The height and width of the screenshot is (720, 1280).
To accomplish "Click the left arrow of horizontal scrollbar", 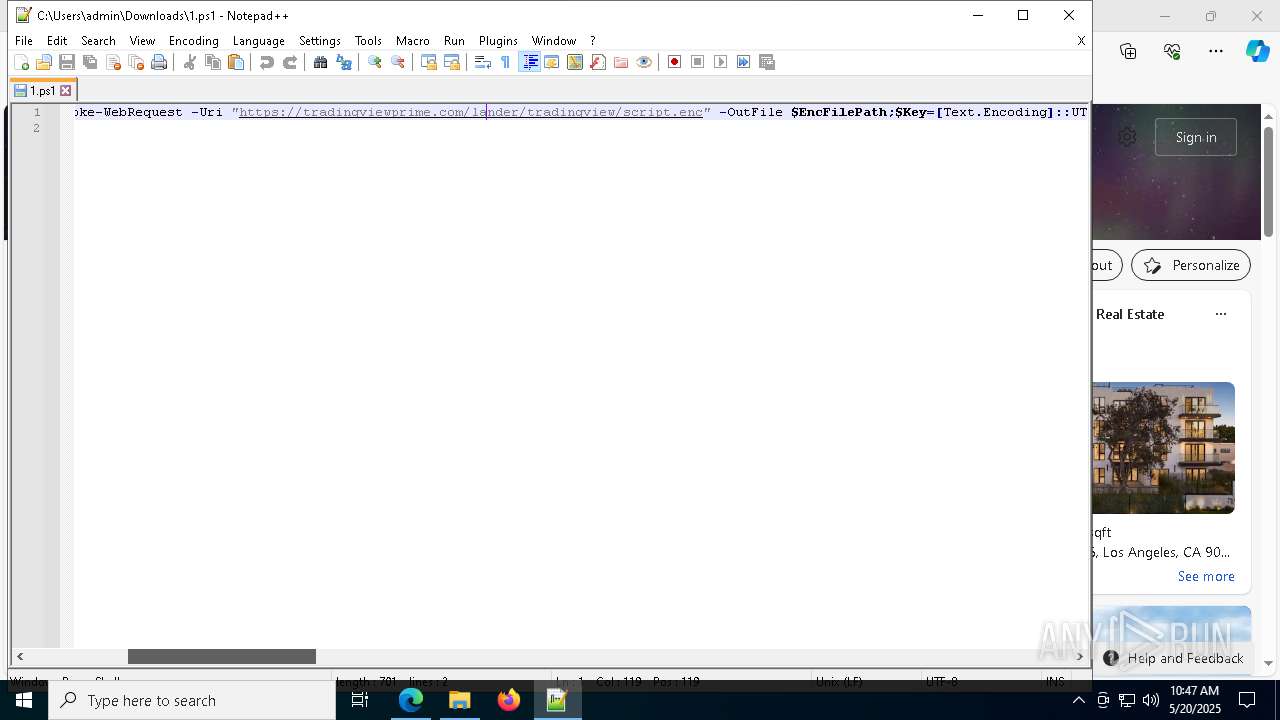I will [20, 657].
